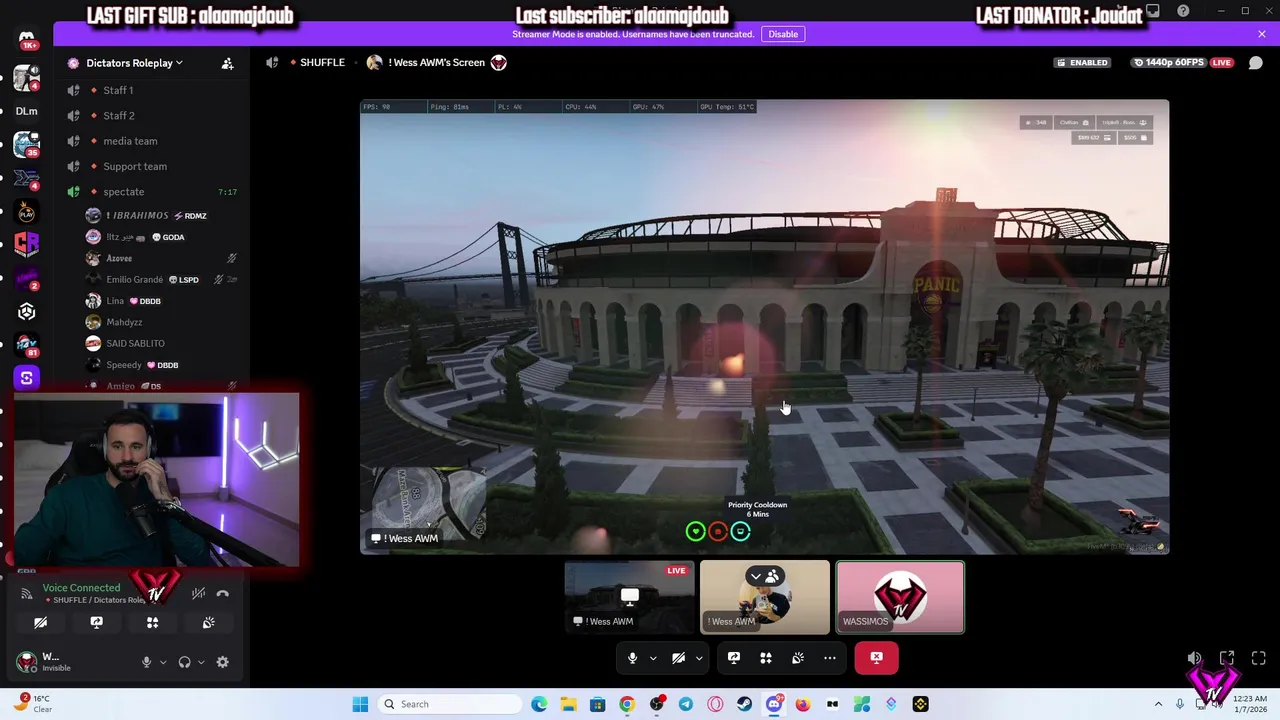
Task: Open the server inbox icon in title bar
Action: tap(1153, 11)
